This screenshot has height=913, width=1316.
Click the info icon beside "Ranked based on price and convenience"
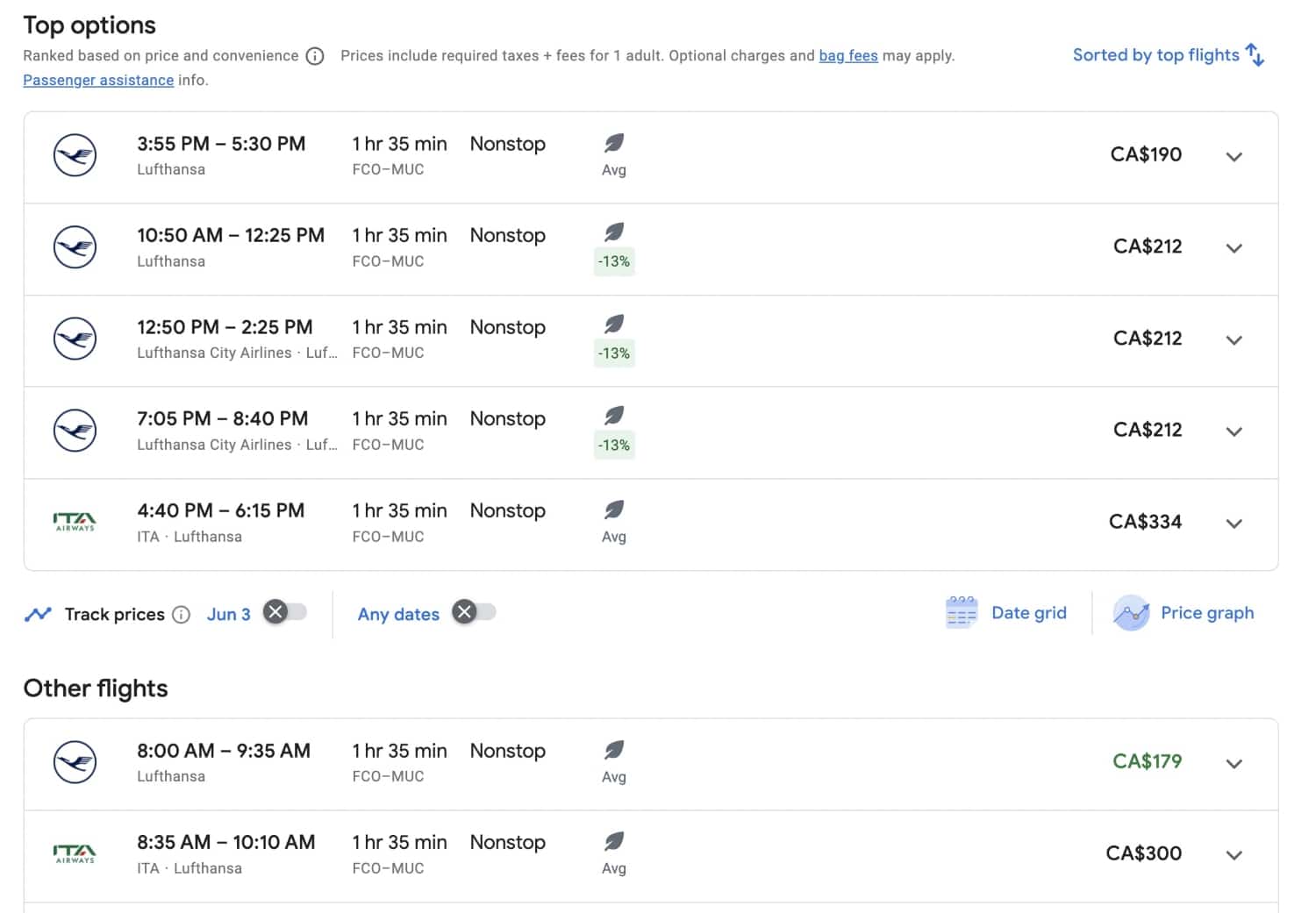[x=314, y=56]
